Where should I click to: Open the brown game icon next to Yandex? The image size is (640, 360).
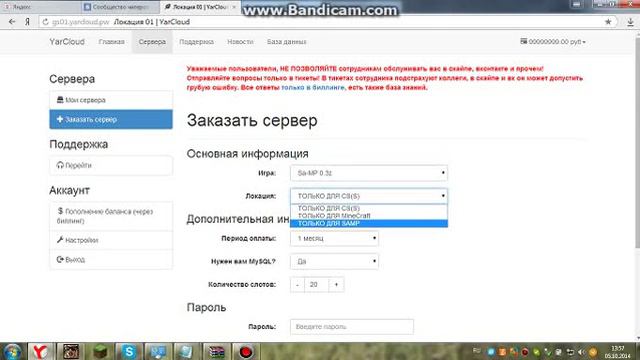[71, 351]
